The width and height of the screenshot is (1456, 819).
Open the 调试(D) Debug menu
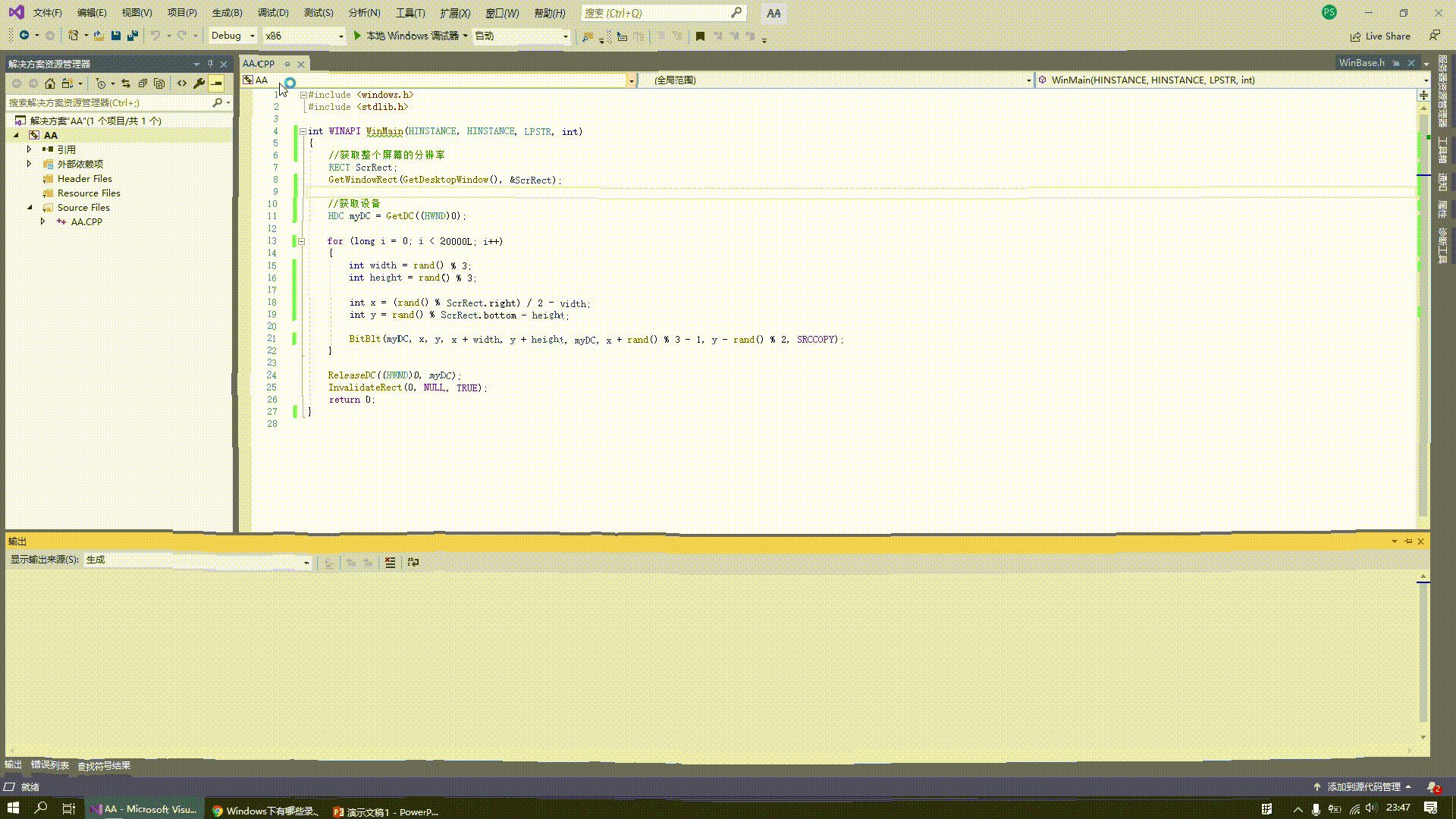272,13
